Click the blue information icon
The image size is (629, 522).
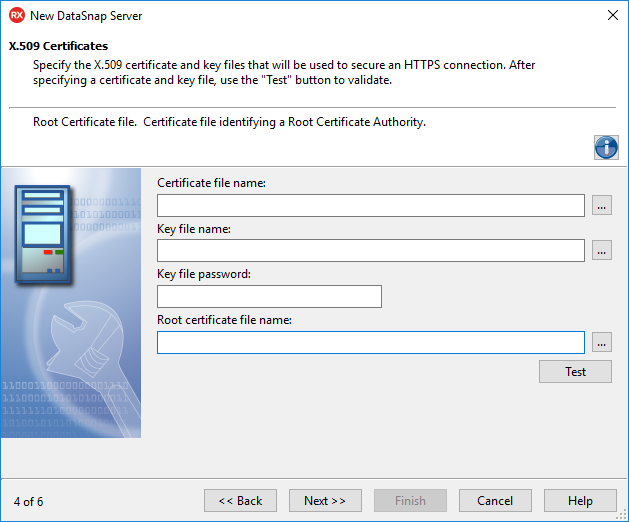pyautogui.click(x=606, y=147)
